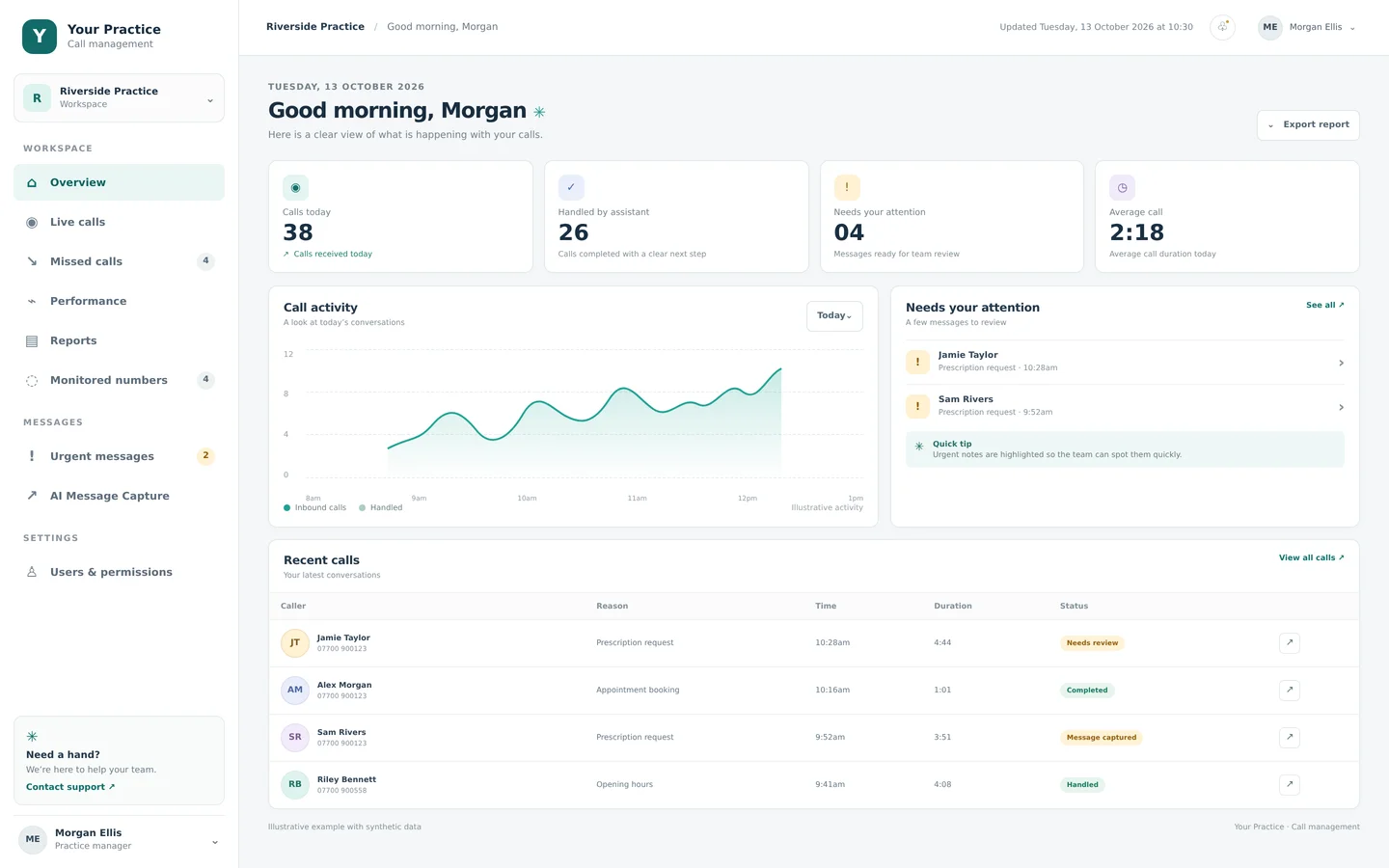Open the Export report dropdown

click(x=1308, y=125)
